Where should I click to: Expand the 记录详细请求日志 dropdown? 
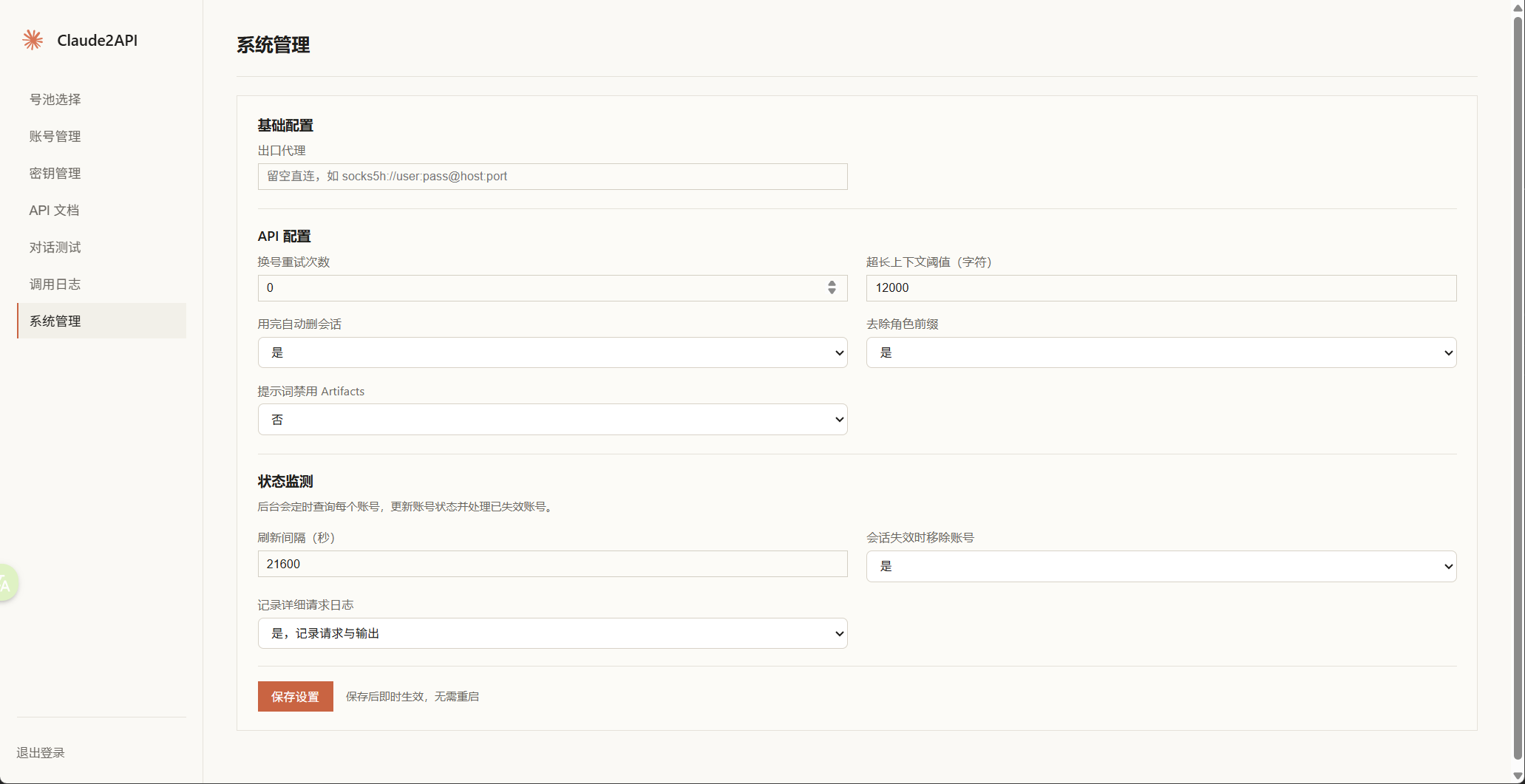(x=552, y=633)
